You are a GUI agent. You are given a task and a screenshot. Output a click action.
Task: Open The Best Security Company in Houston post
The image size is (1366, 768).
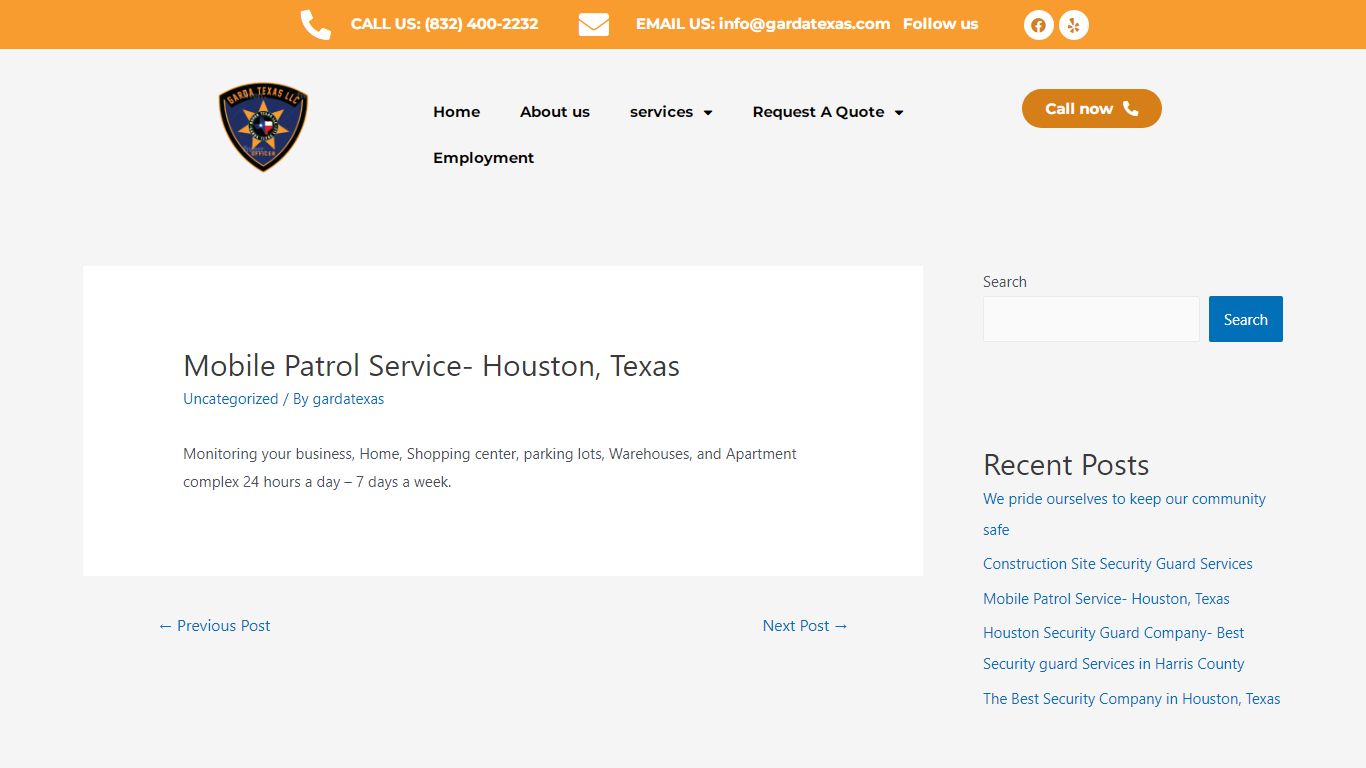(x=1131, y=699)
